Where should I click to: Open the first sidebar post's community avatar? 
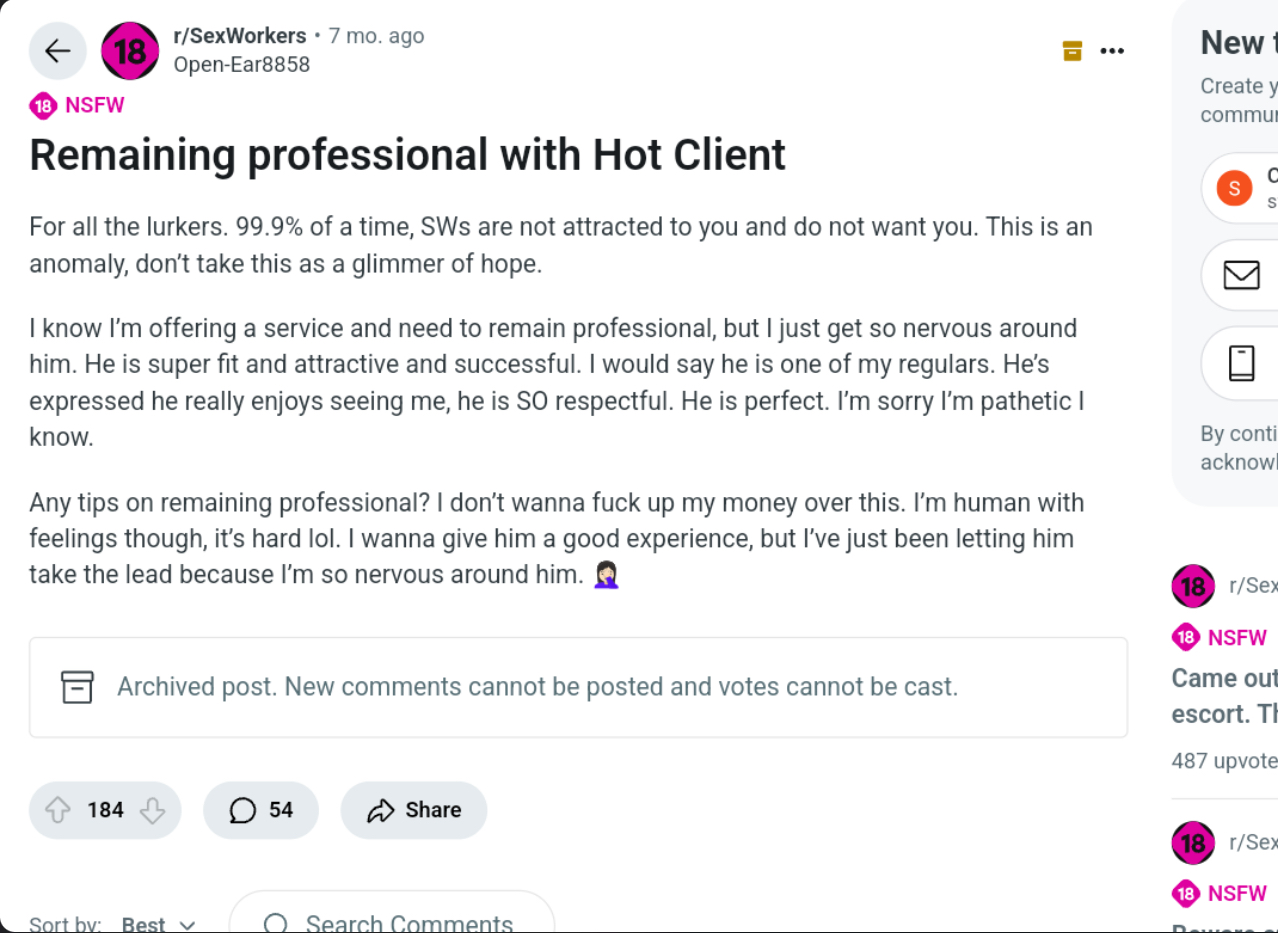pos(1193,586)
